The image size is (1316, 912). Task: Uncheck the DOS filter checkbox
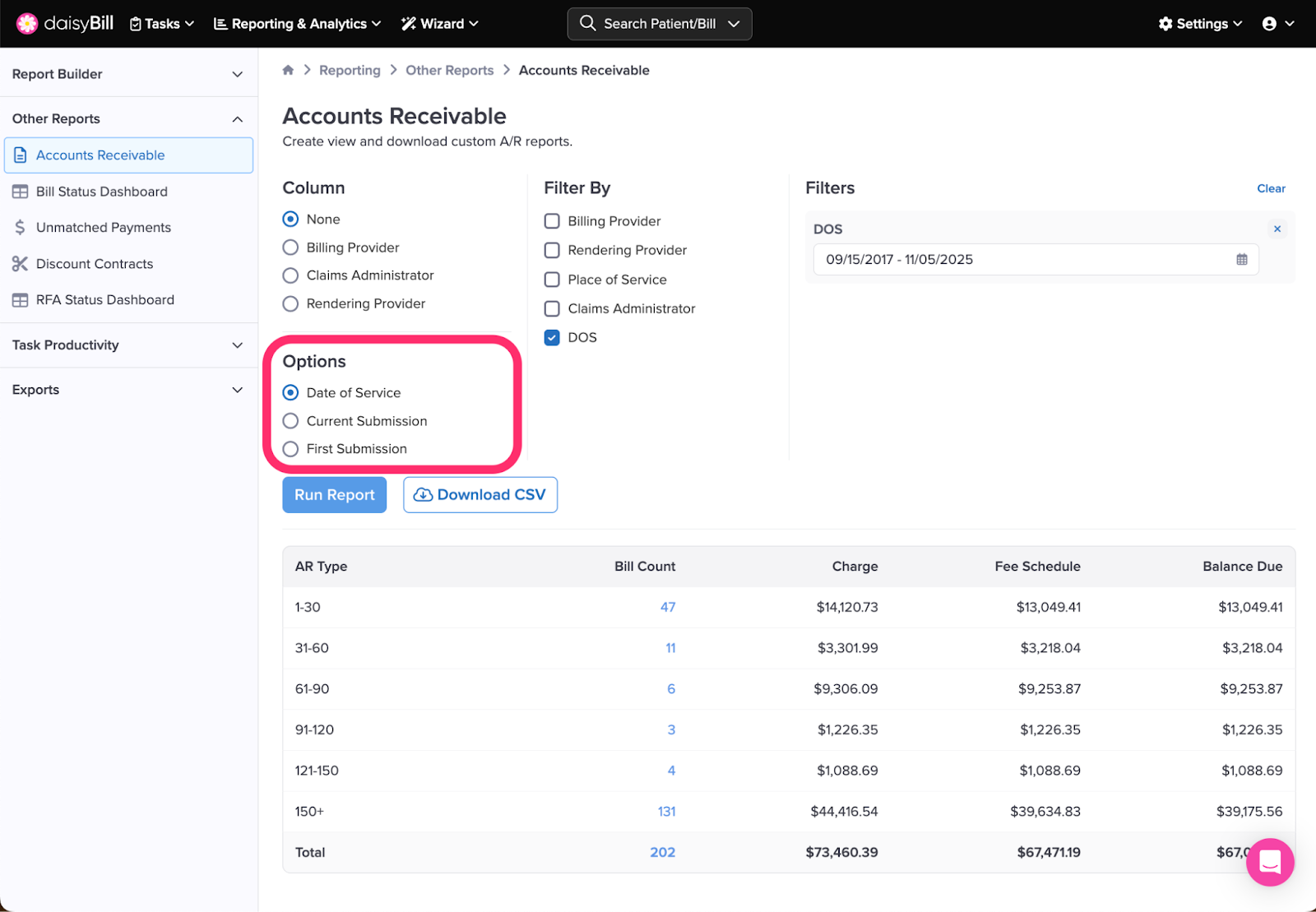[552, 338]
